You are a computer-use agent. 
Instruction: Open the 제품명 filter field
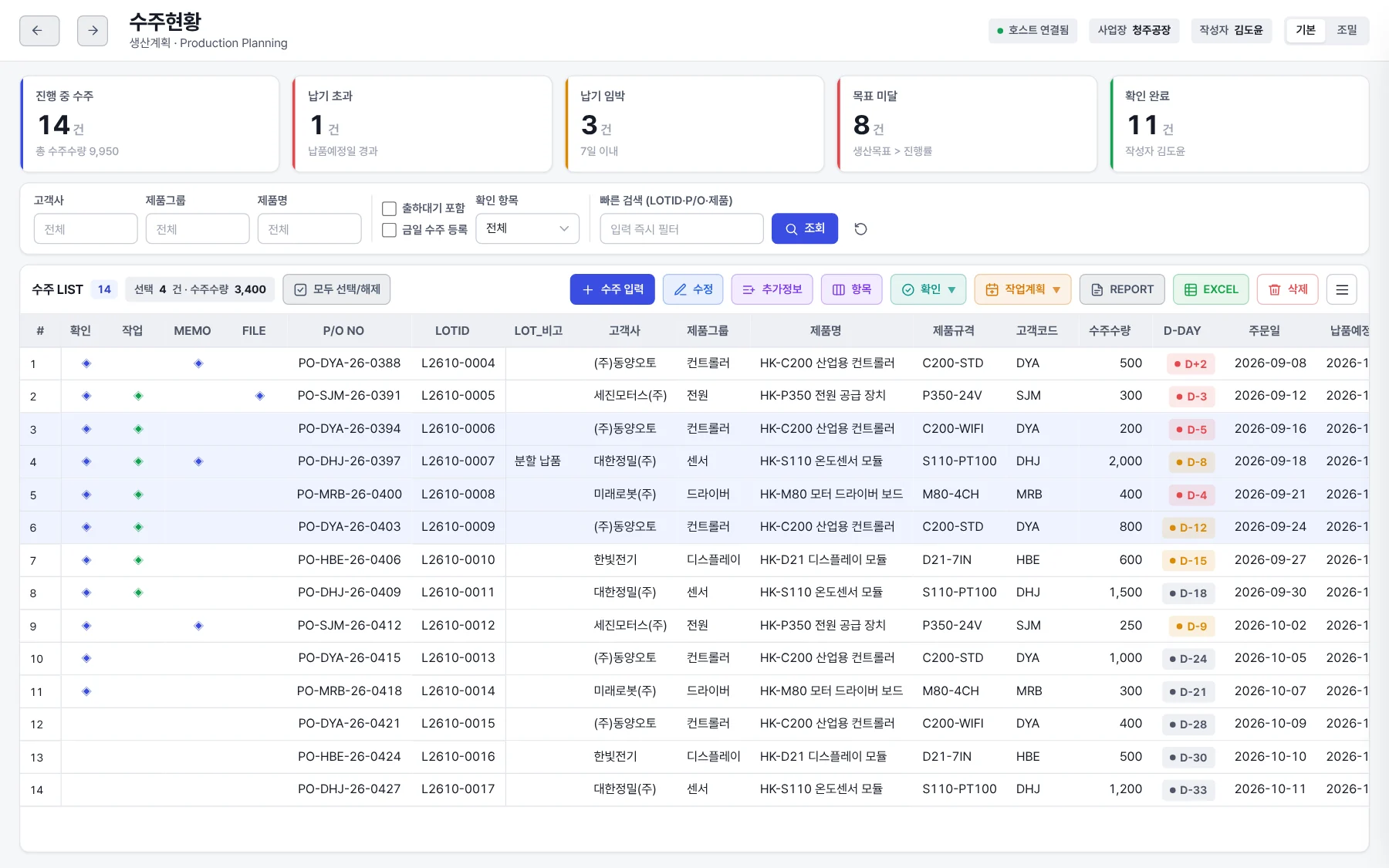309,229
